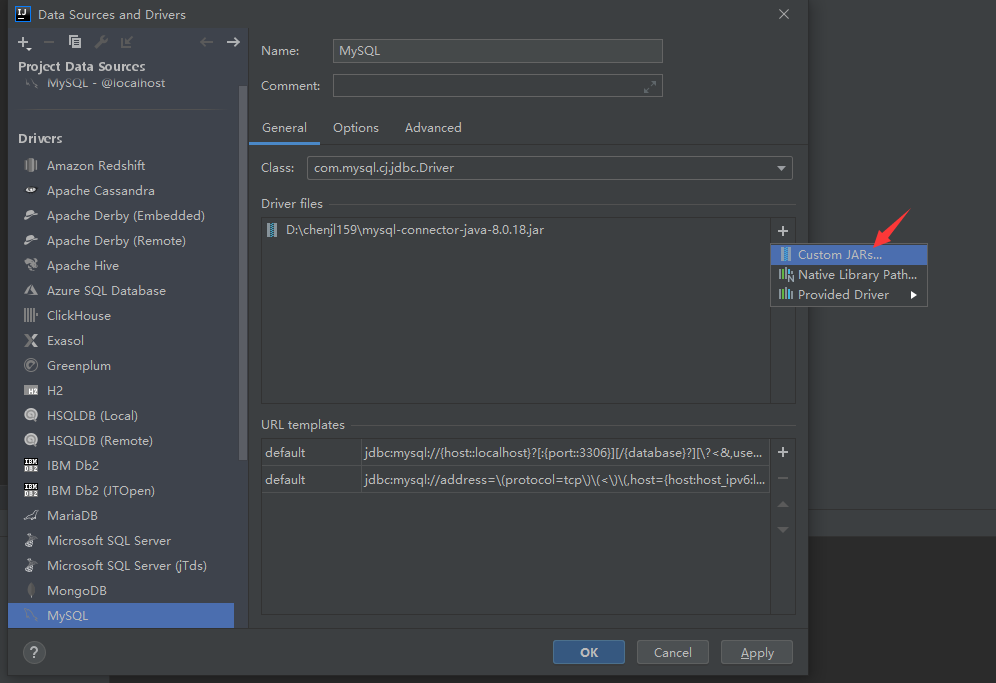Click the duplicate data source icon
996x683 pixels.
click(x=75, y=42)
